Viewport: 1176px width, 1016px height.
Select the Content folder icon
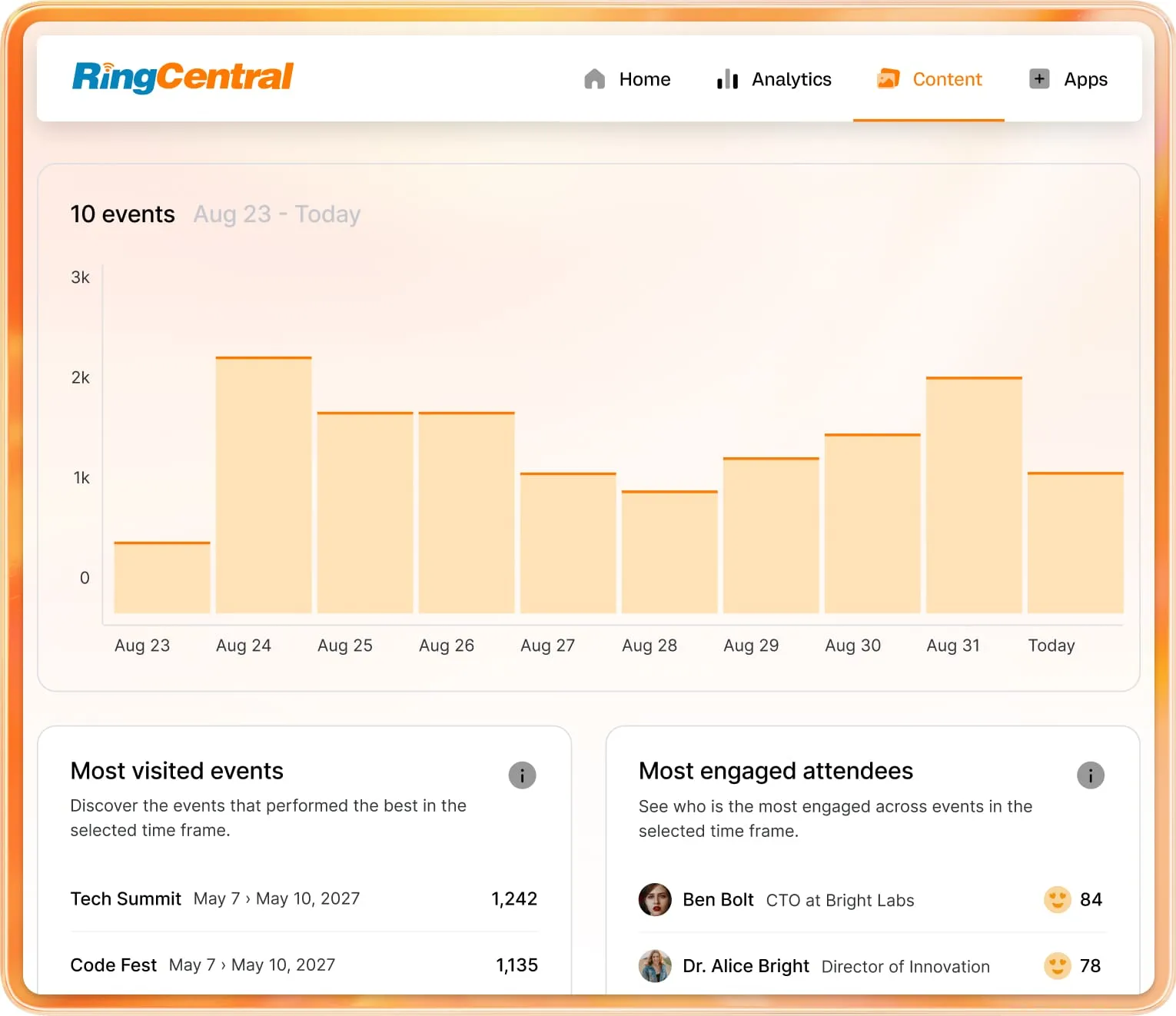[x=889, y=78]
